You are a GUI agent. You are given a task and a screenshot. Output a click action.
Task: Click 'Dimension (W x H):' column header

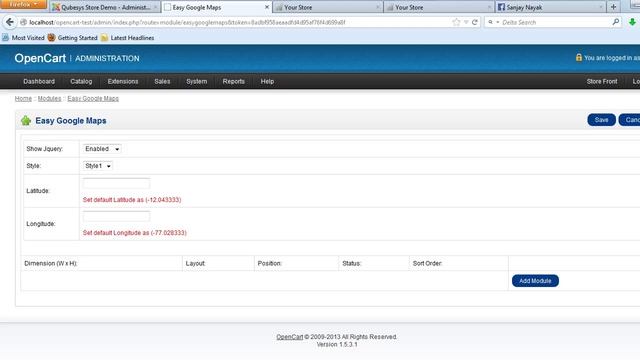point(51,263)
